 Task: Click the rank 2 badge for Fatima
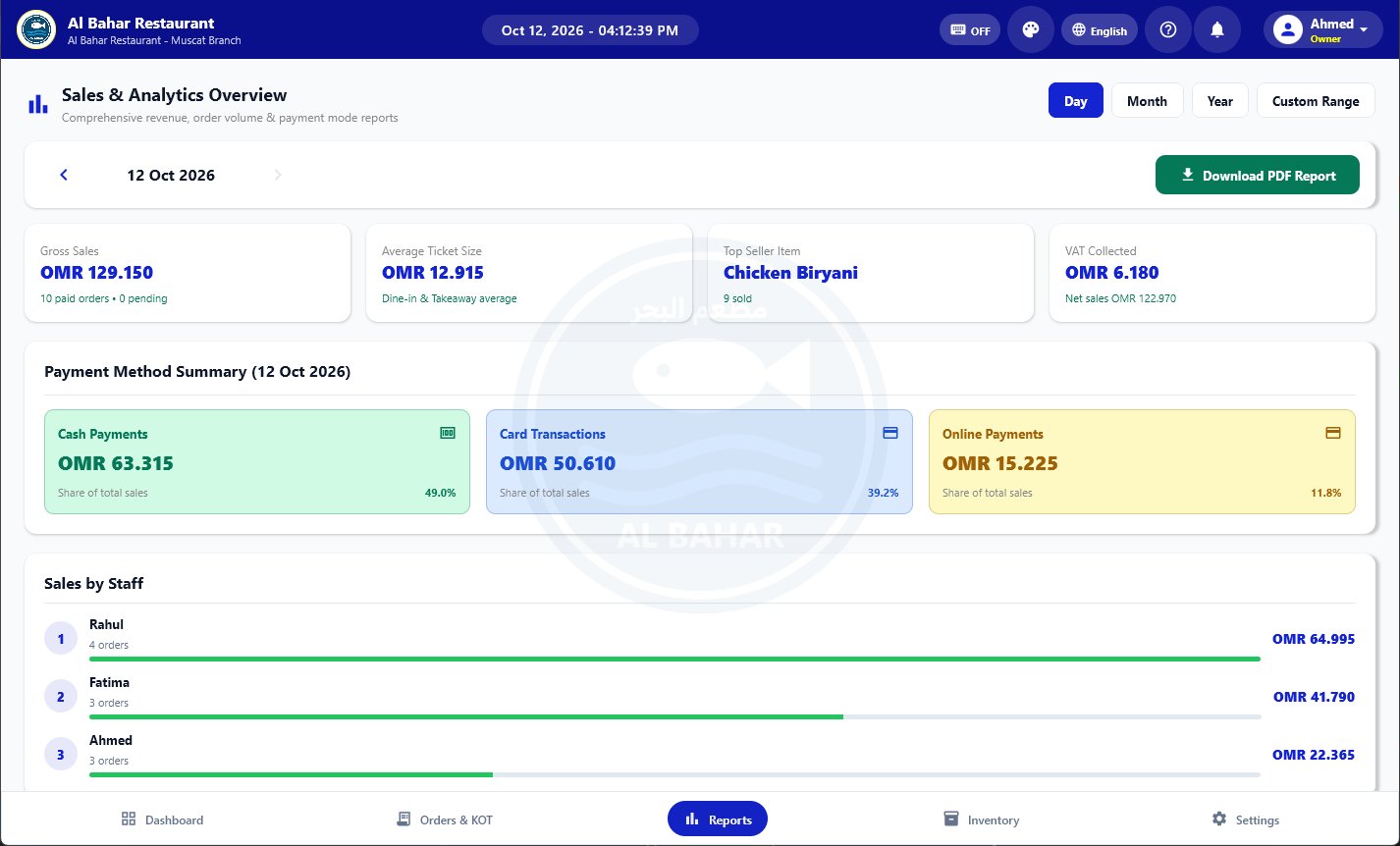pos(61,697)
